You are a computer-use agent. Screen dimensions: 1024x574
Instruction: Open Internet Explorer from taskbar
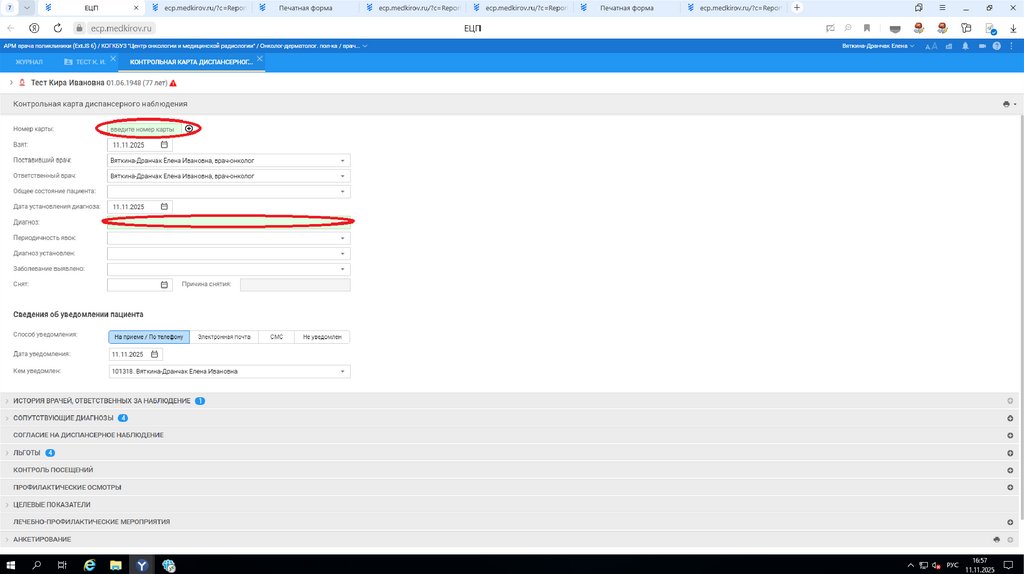89,565
